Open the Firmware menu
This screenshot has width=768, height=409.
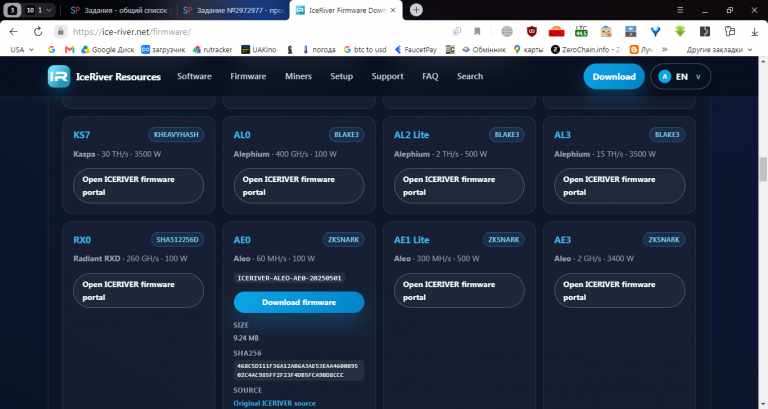(x=248, y=76)
